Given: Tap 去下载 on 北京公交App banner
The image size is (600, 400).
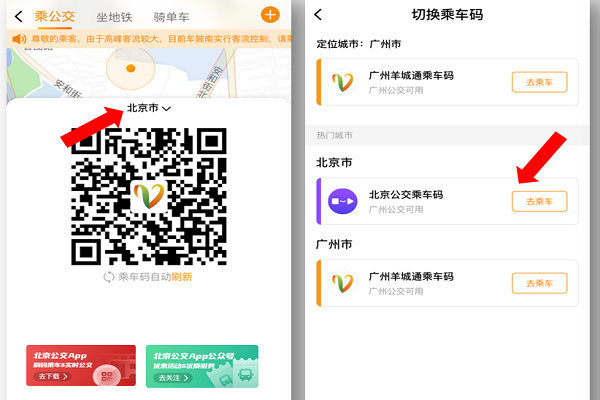Looking at the screenshot, I should point(52,376).
